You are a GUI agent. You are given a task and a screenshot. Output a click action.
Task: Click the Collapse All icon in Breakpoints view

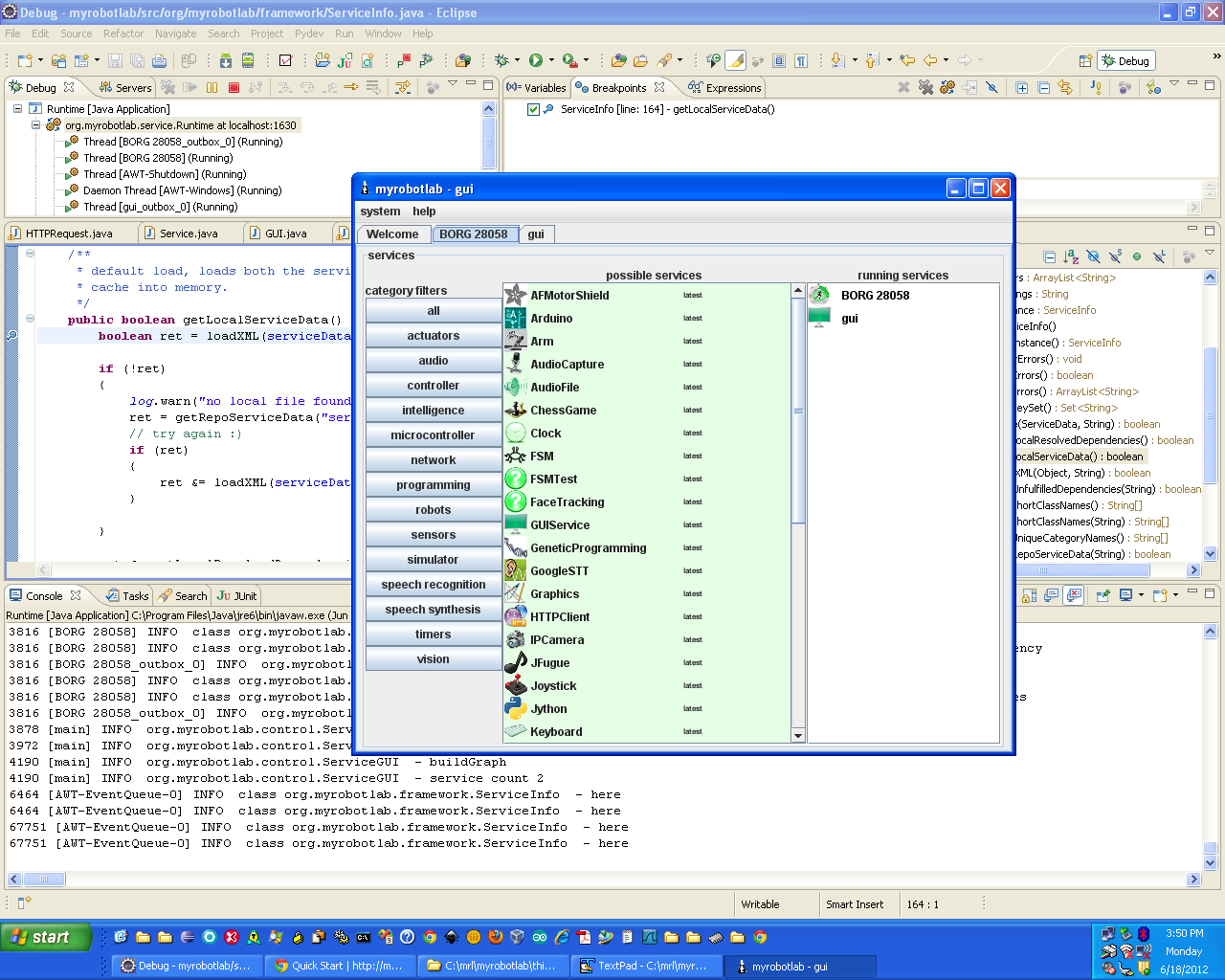click(1043, 87)
